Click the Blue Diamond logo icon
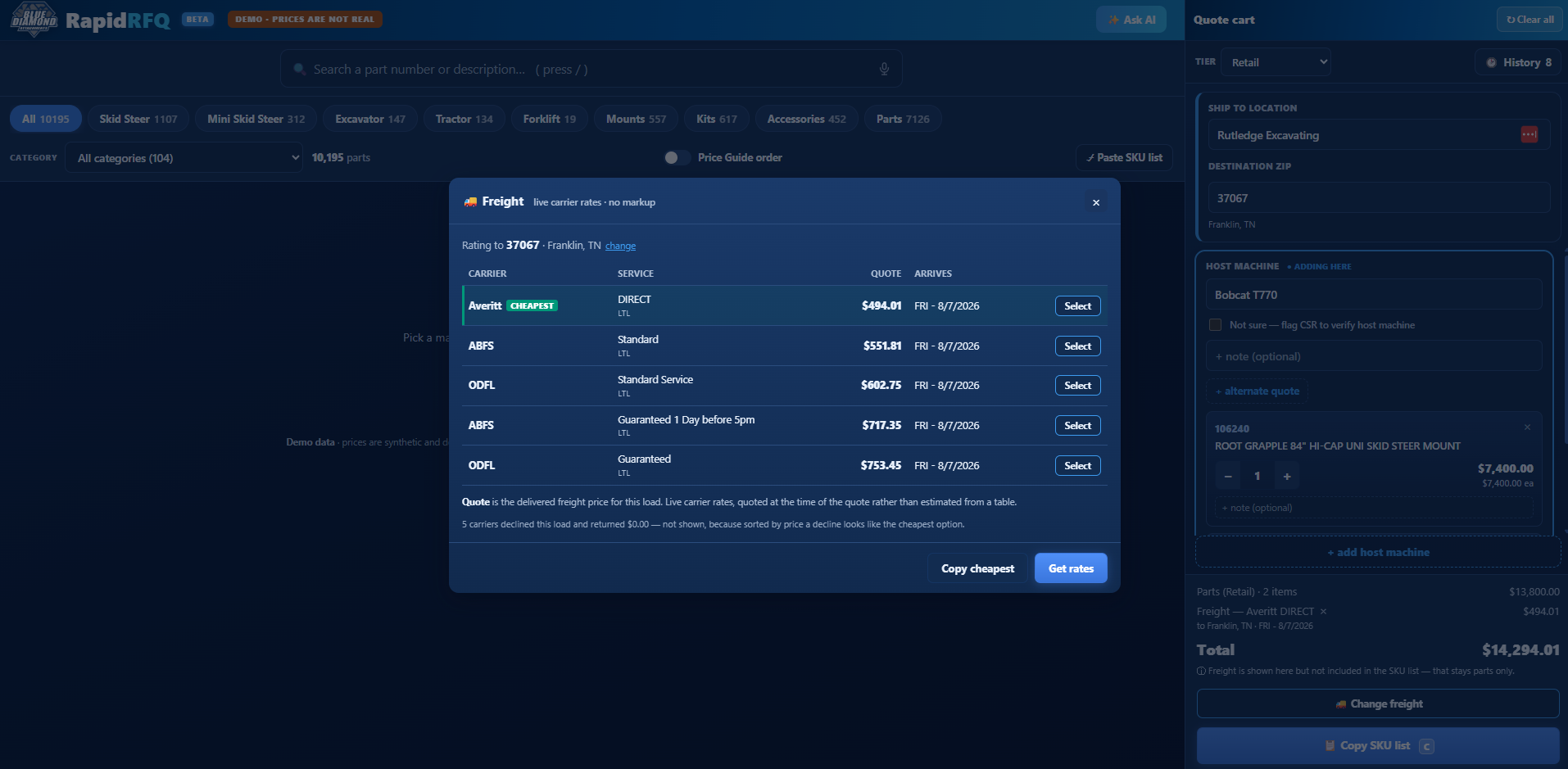Viewport: 1568px width, 769px height. [34, 20]
